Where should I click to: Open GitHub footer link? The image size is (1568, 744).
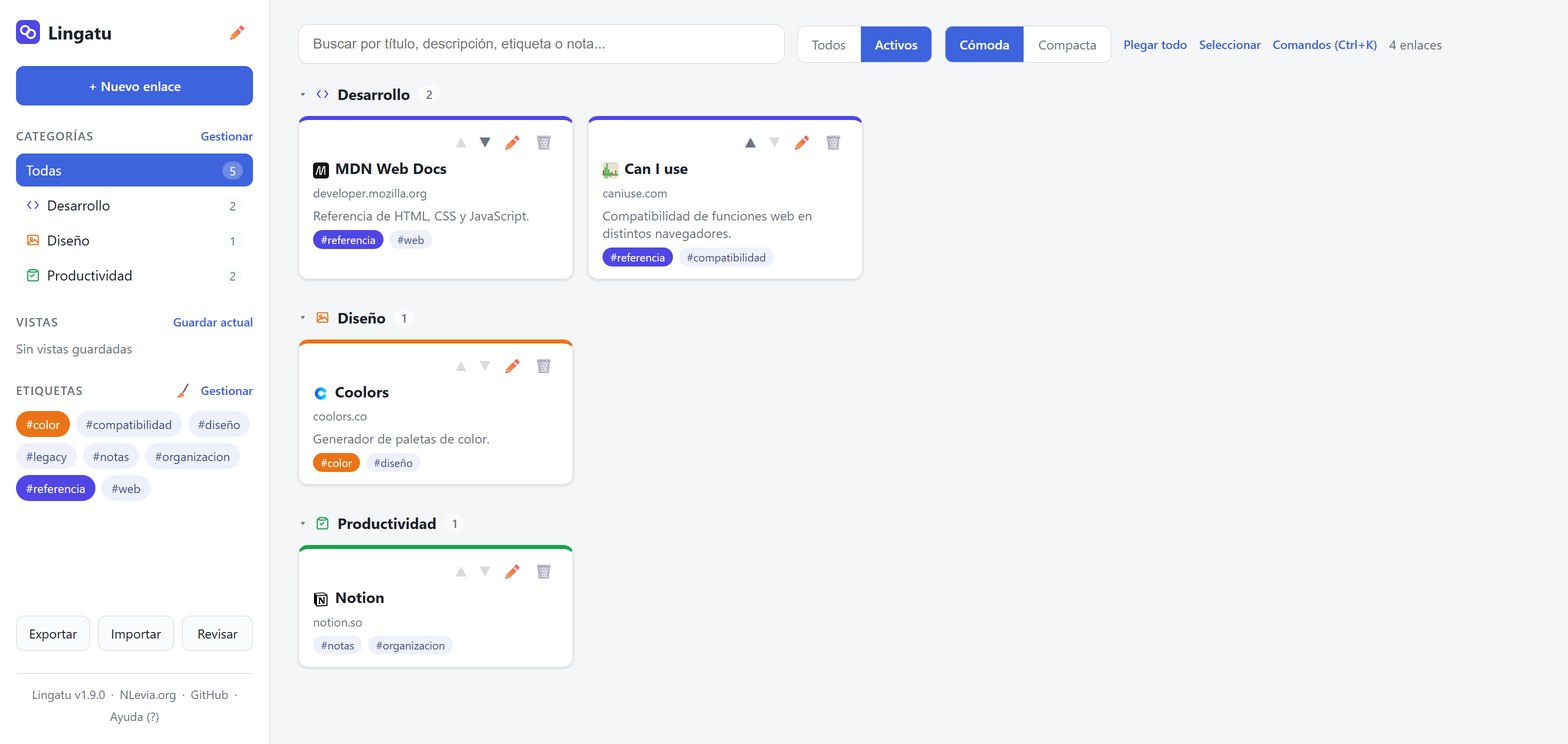pos(209,695)
